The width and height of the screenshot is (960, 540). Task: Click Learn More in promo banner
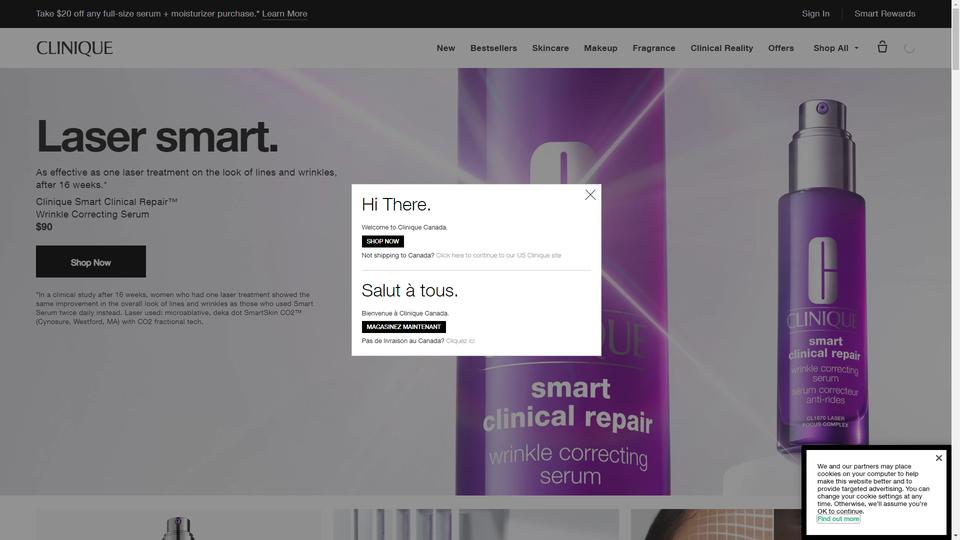pyautogui.click(x=285, y=13)
